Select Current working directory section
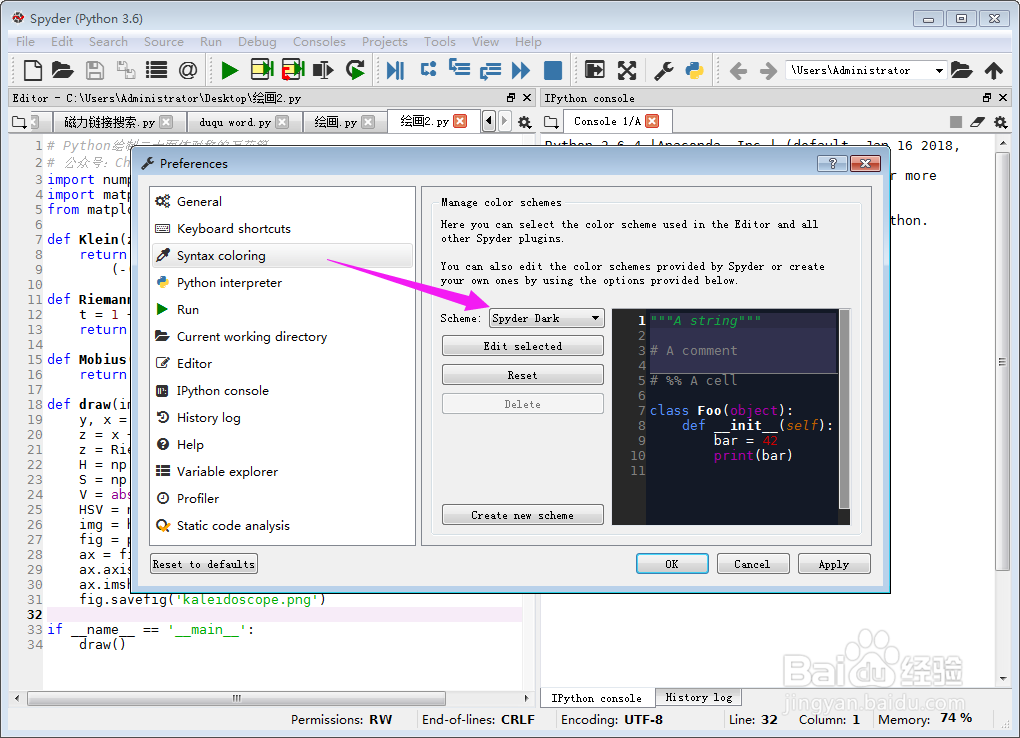Viewport: 1020px width, 738px height. point(282,336)
